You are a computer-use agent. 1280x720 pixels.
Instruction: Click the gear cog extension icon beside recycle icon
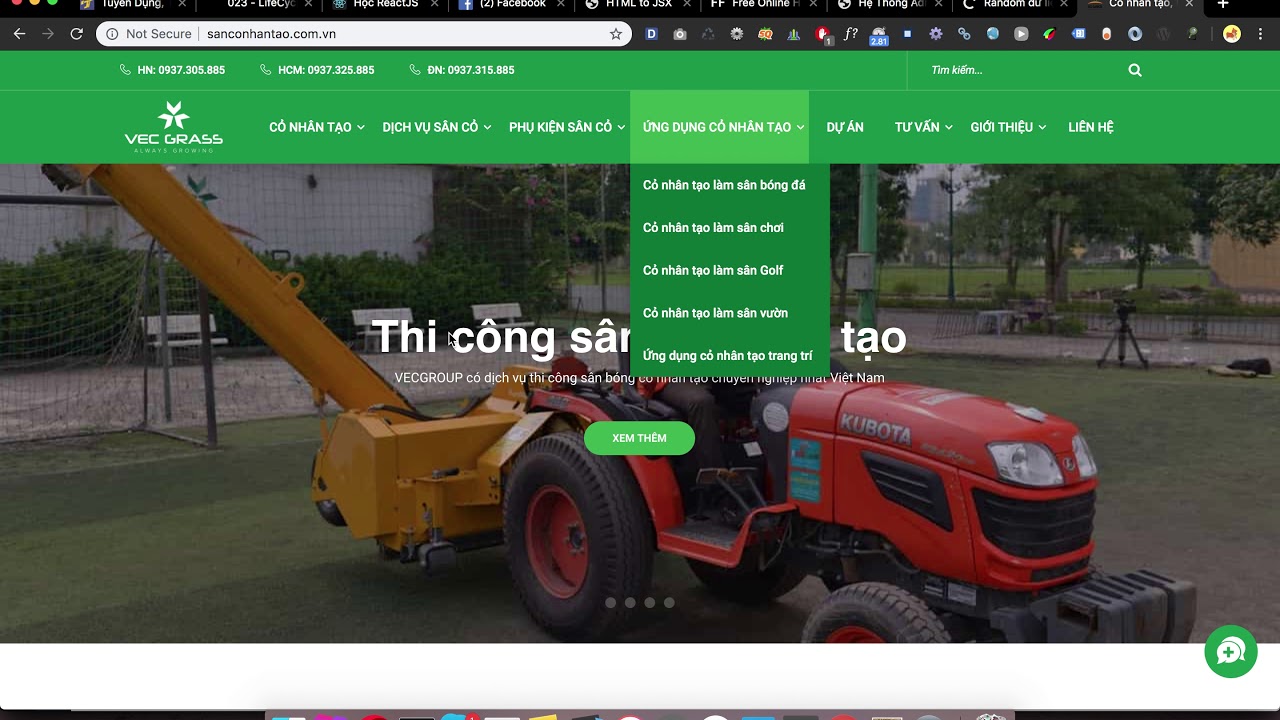(737, 34)
